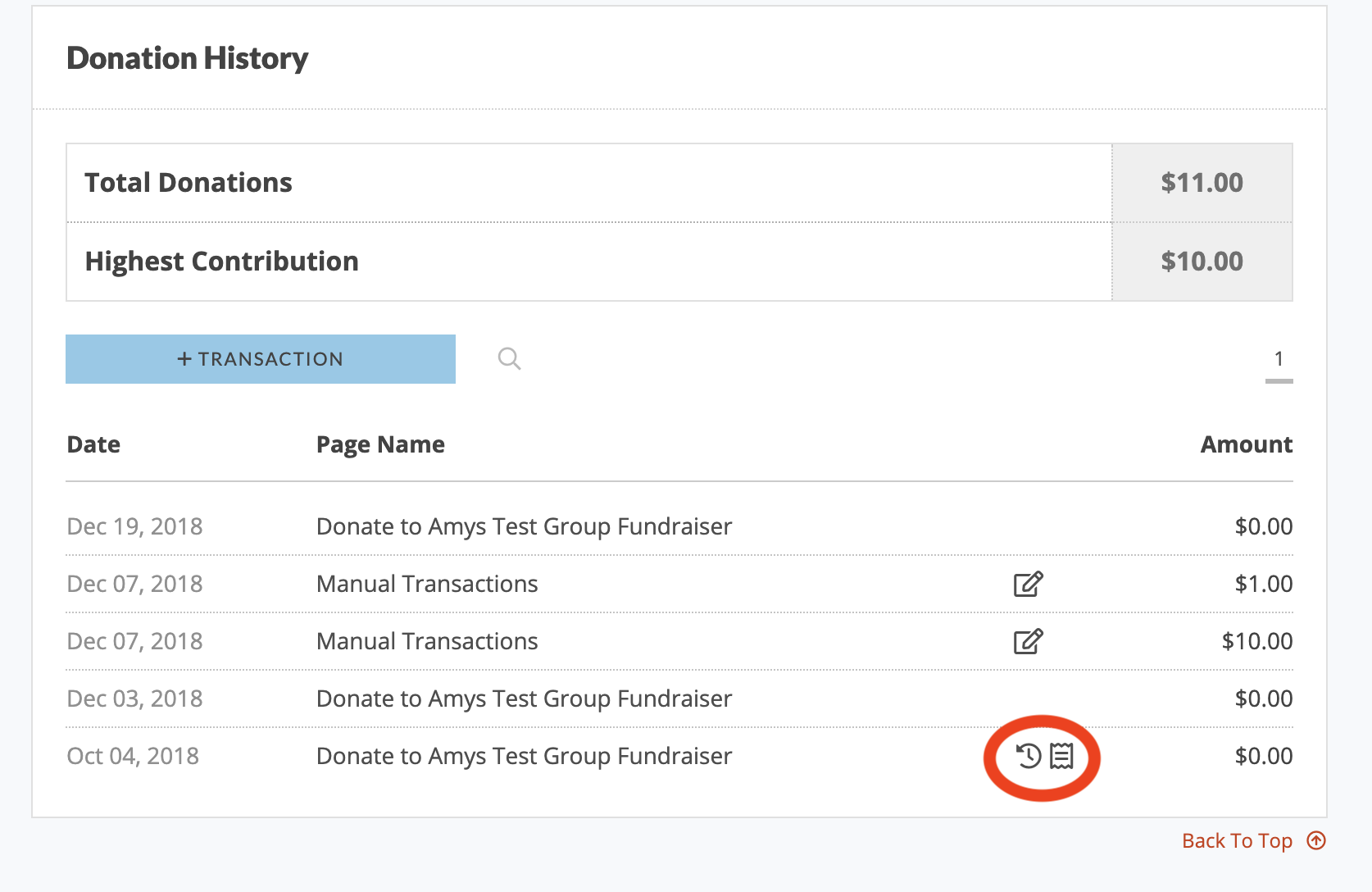Click the Donation History heading
This screenshot has height=892, width=1372.
point(188,58)
